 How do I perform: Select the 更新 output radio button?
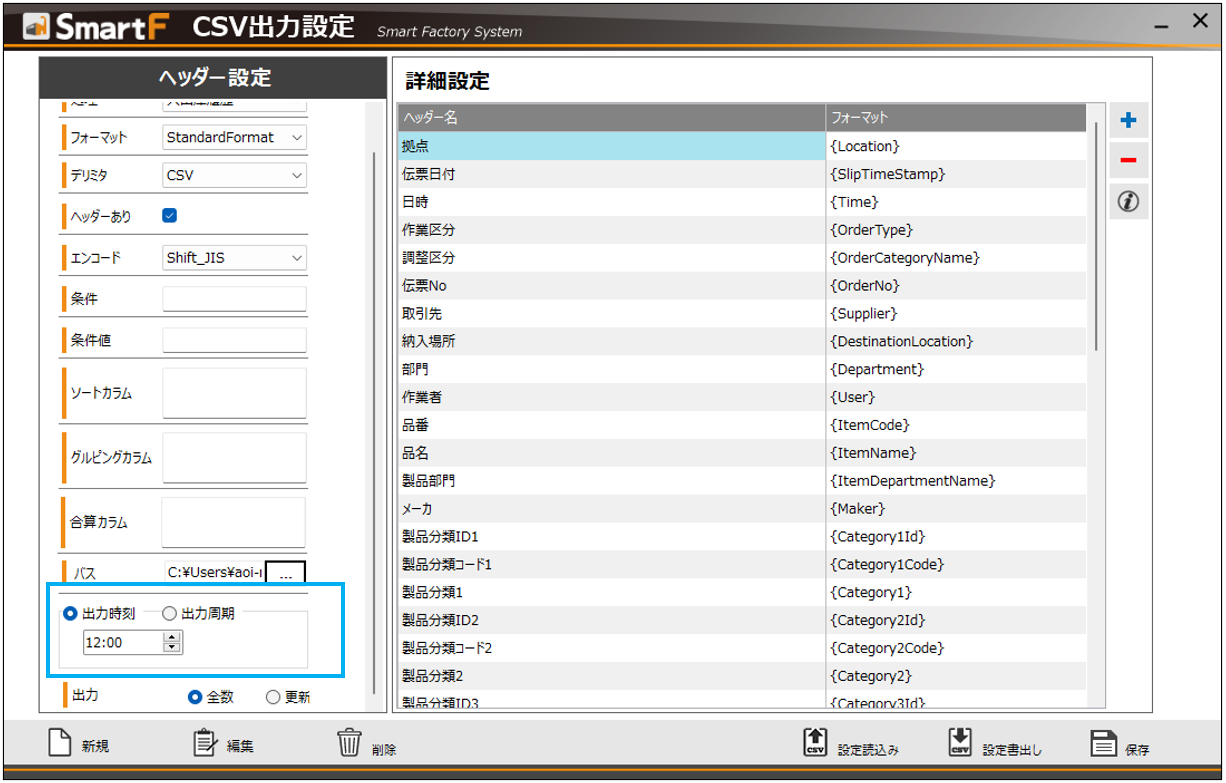click(273, 697)
